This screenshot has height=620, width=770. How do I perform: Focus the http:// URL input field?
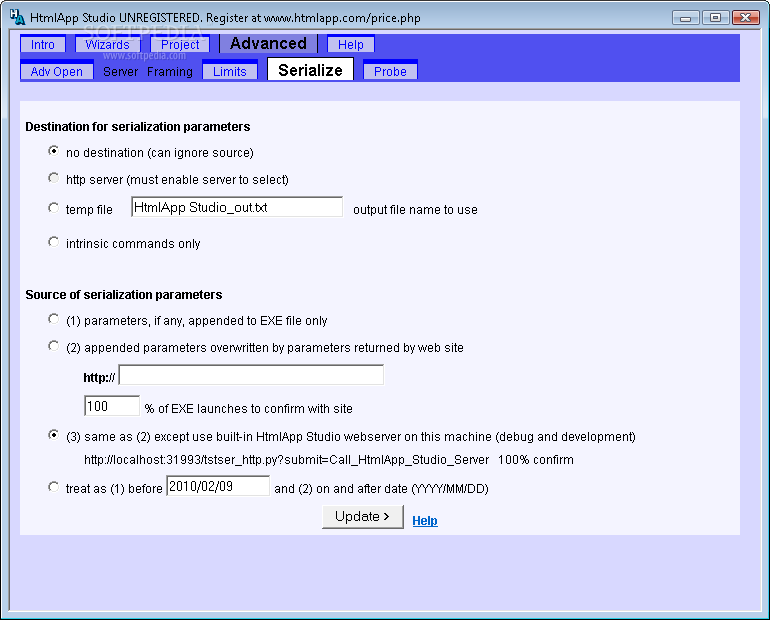click(x=251, y=376)
